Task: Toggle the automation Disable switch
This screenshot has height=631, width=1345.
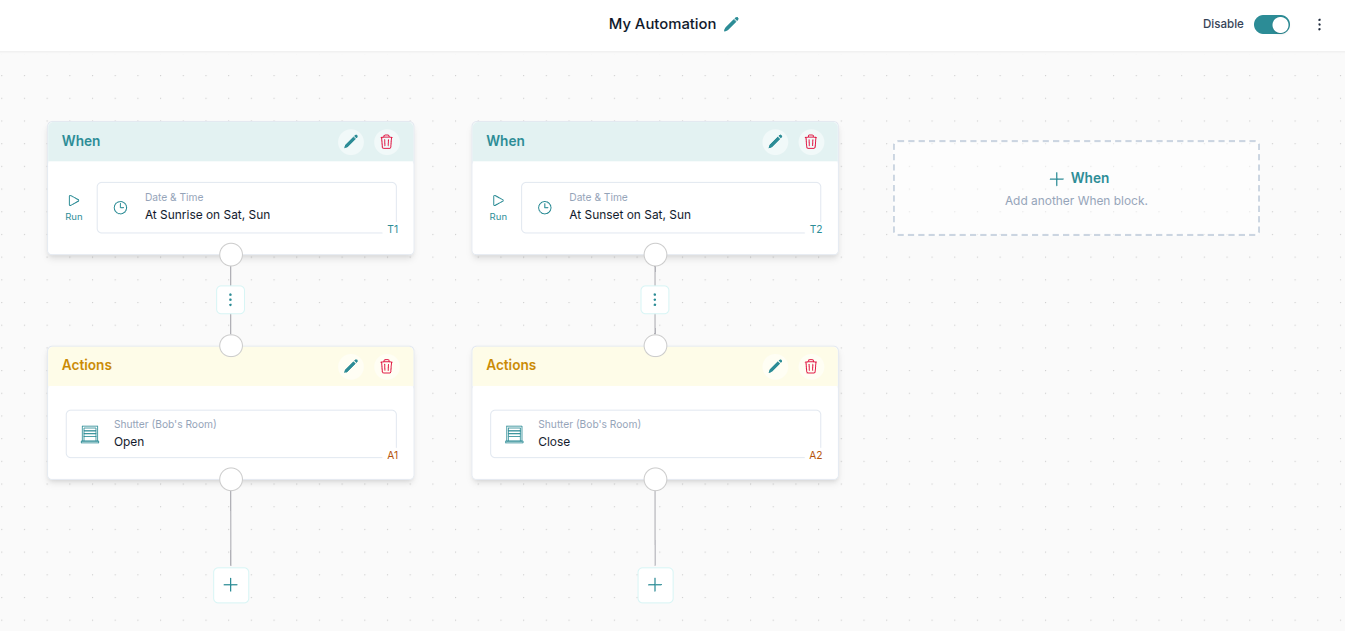Action: tap(1271, 25)
